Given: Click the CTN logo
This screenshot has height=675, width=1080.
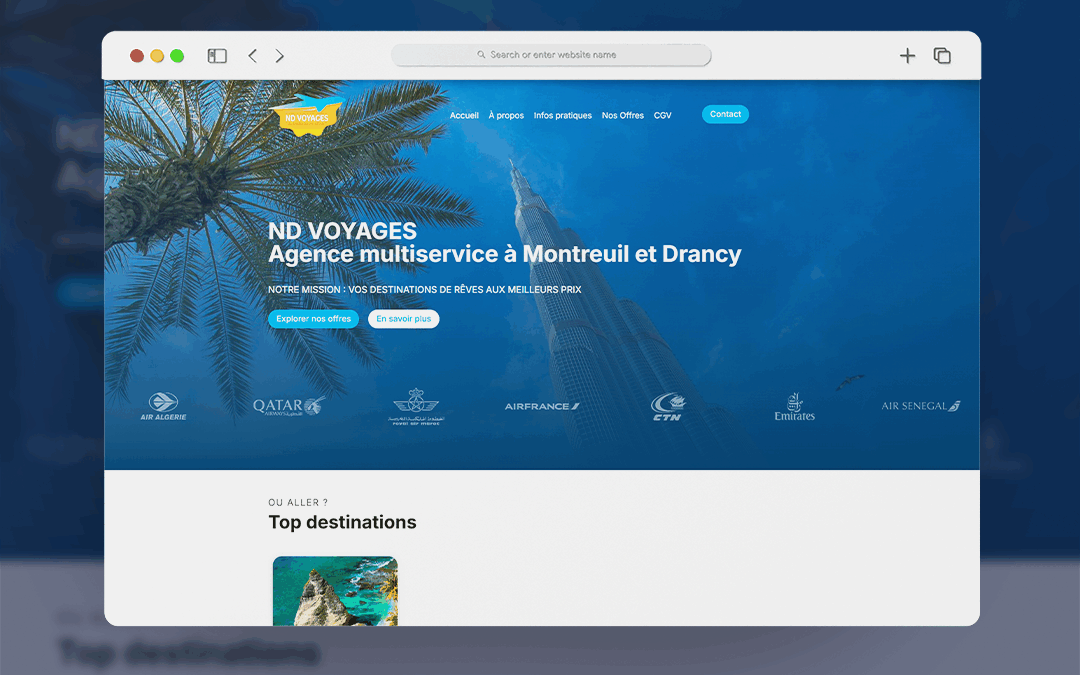Looking at the screenshot, I should click(667, 406).
